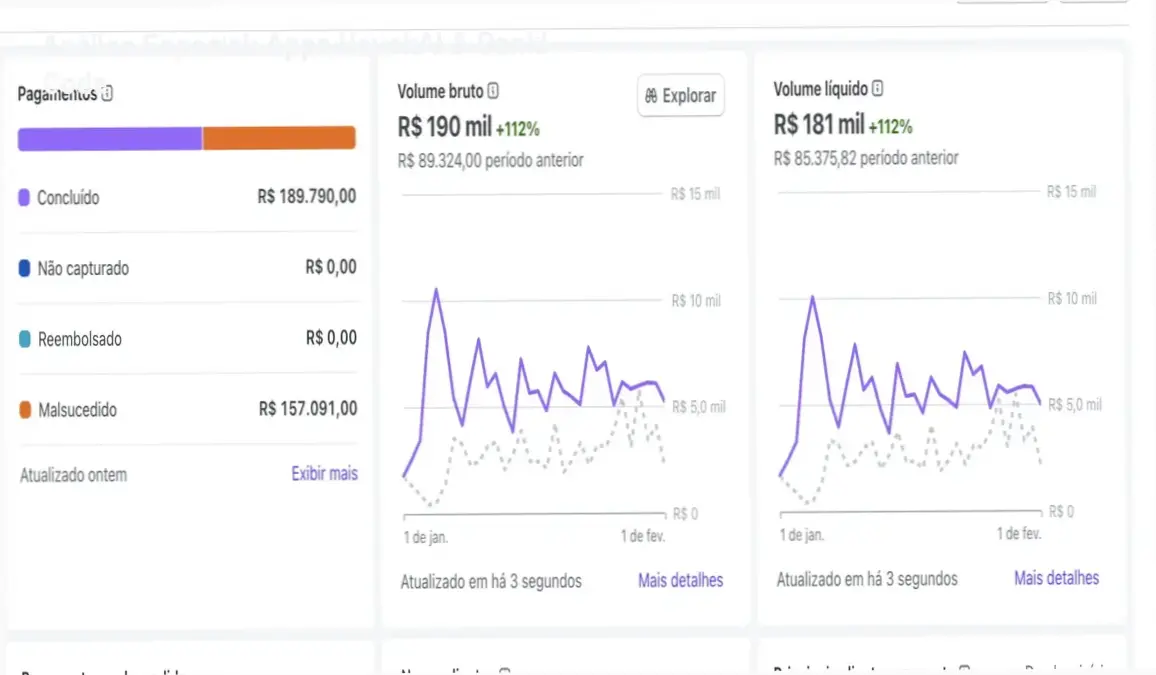Click the peak of the Volume líquido line chart
The image size is (1156, 675).
click(812, 297)
